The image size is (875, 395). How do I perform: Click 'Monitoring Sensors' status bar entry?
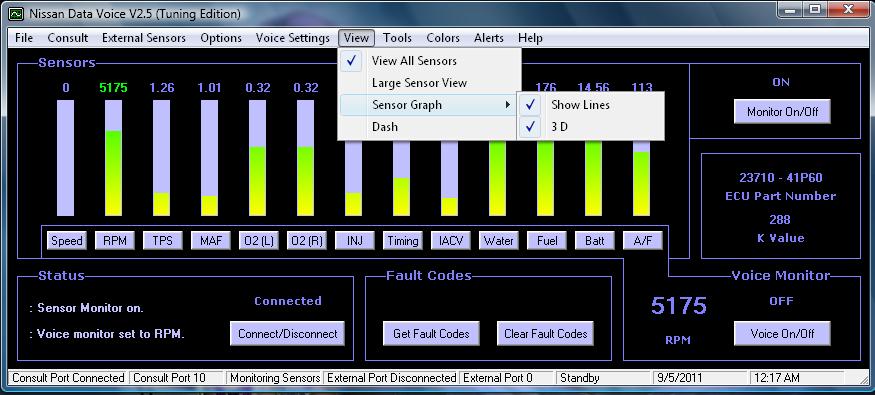pyautogui.click(x=275, y=378)
